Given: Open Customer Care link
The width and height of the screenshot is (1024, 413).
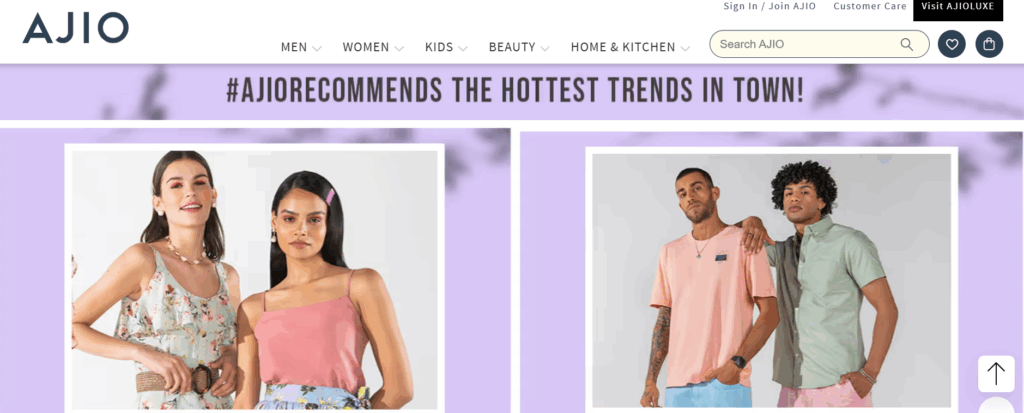Looking at the screenshot, I should click(x=870, y=7).
